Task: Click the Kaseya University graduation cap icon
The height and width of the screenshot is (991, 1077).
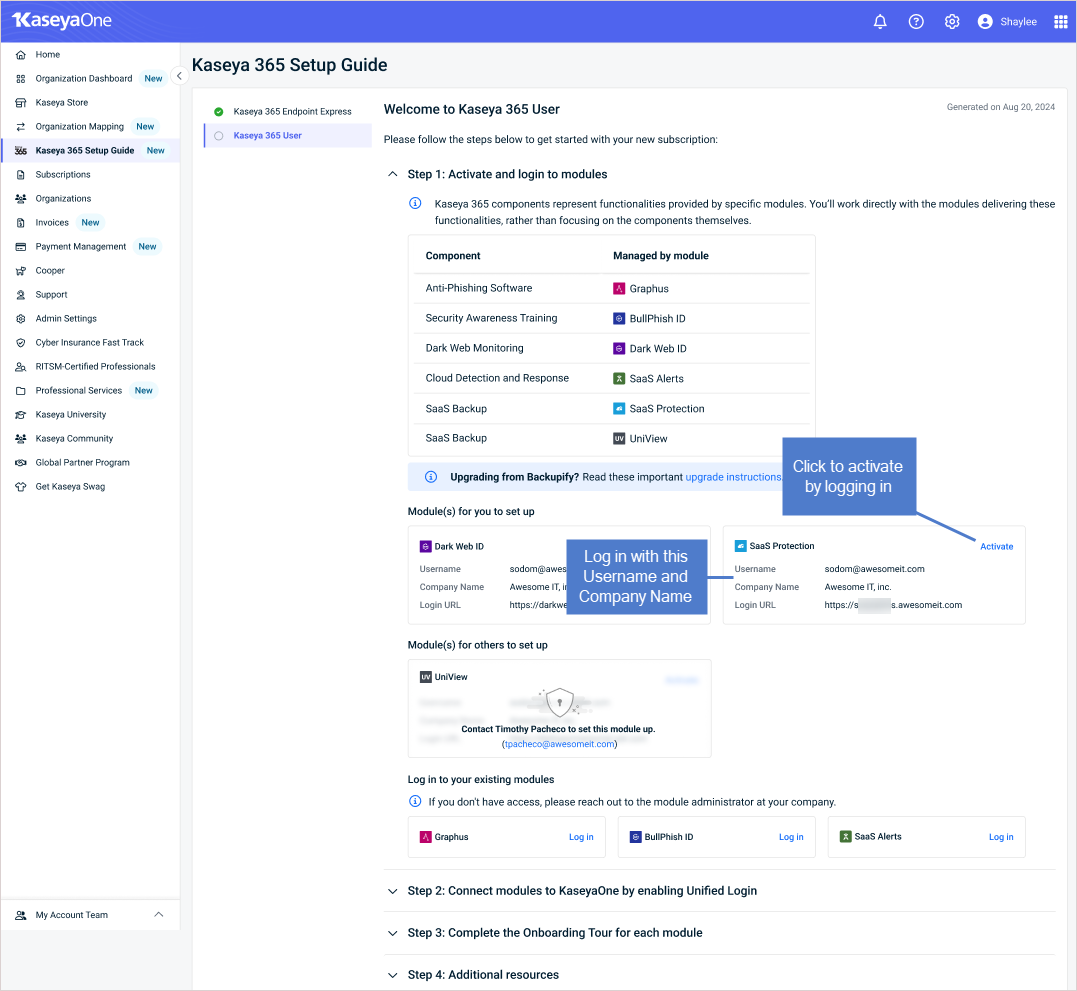Action: click(21, 415)
